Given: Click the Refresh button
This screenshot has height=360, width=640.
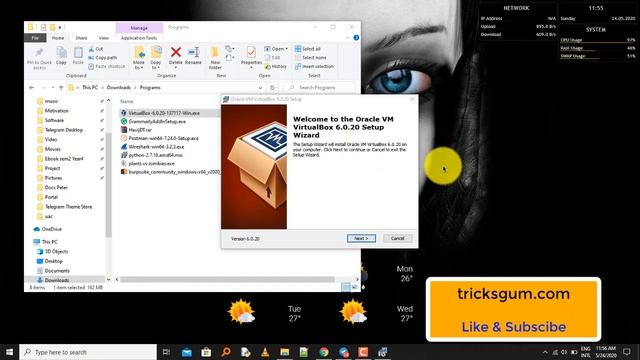Looking at the screenshot, I should pyautogui.click(x=272, y=87).
